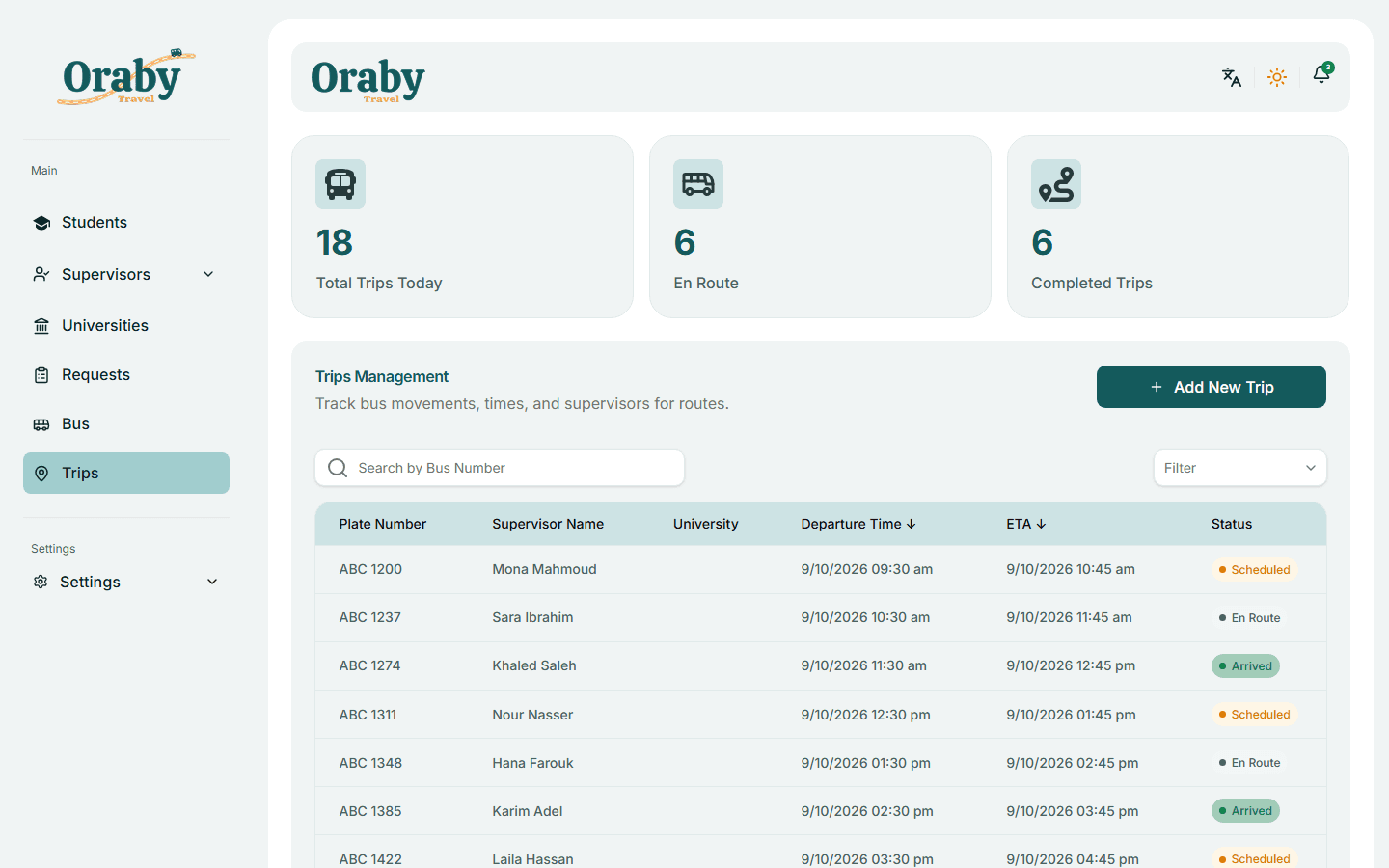Click Add New Trip button
The height and width of the screenshot is (868, 1389).
(1212, 387)
